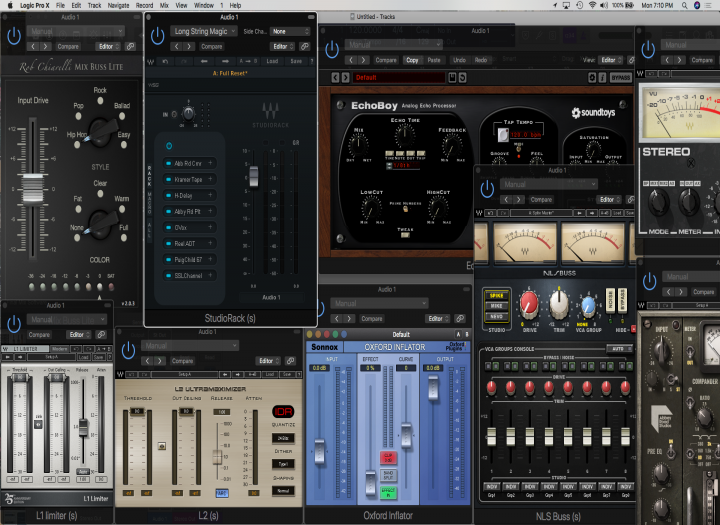Open Spotlight search in menu bar
The height and width of the screenshot is (525, 720).
click(x=684, y=6)
